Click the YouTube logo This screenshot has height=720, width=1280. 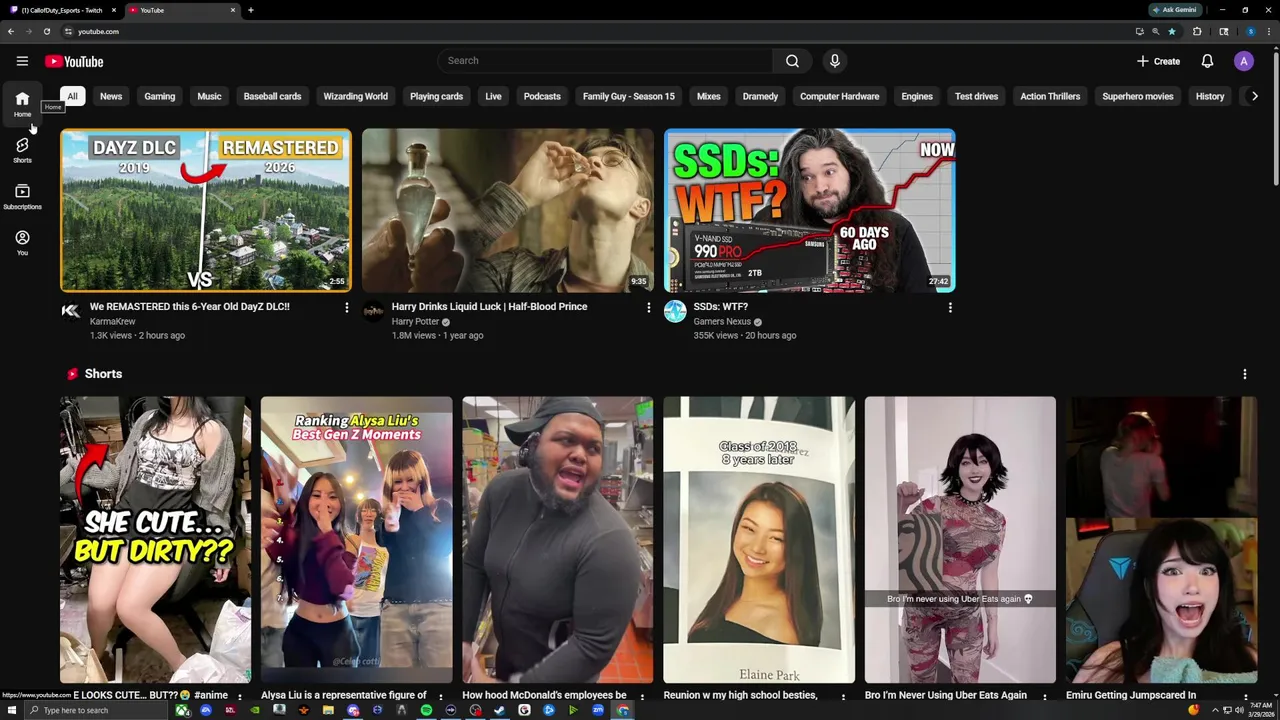tap(74, 61)
